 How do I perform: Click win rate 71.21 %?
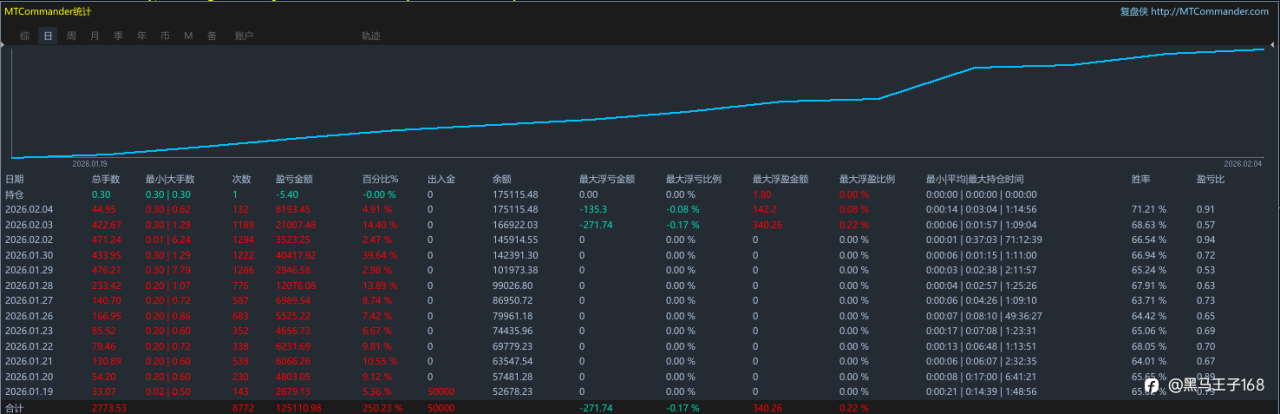[x=1149, y=209]
